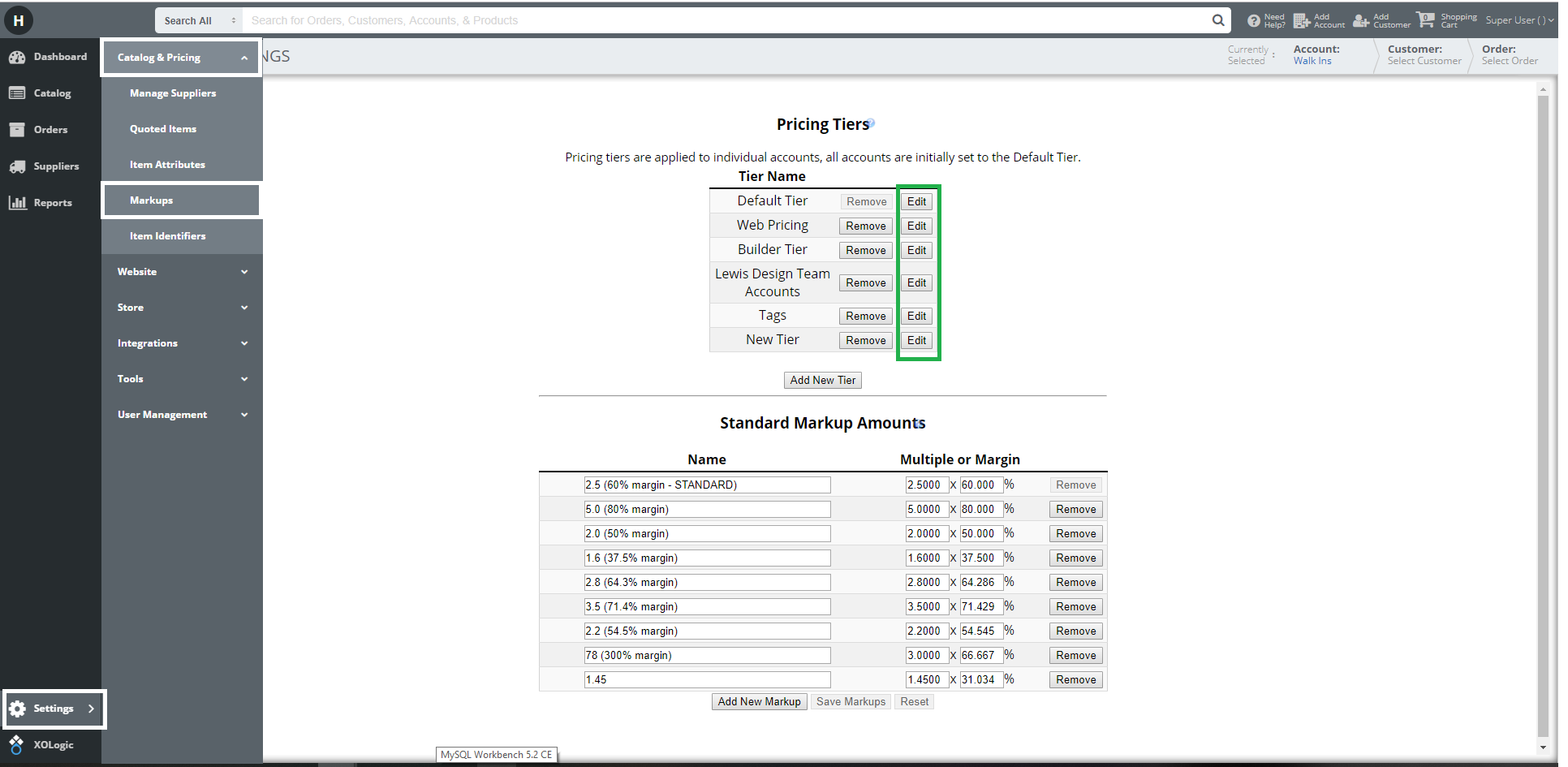The width and height of the screenshot is (1568, 767).
Task: Edit the Lewis Design Team Accounts tier
Action: (916, 282)
